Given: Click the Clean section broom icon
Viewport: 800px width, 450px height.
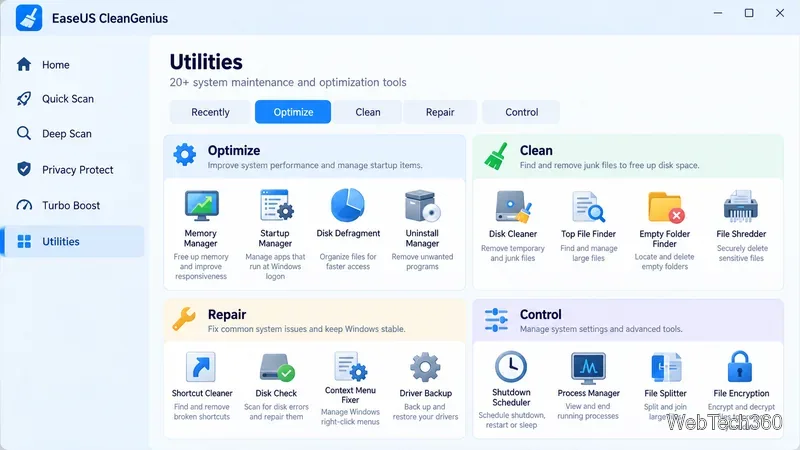Looking at the screenshot, I should [x=496, y=156].
